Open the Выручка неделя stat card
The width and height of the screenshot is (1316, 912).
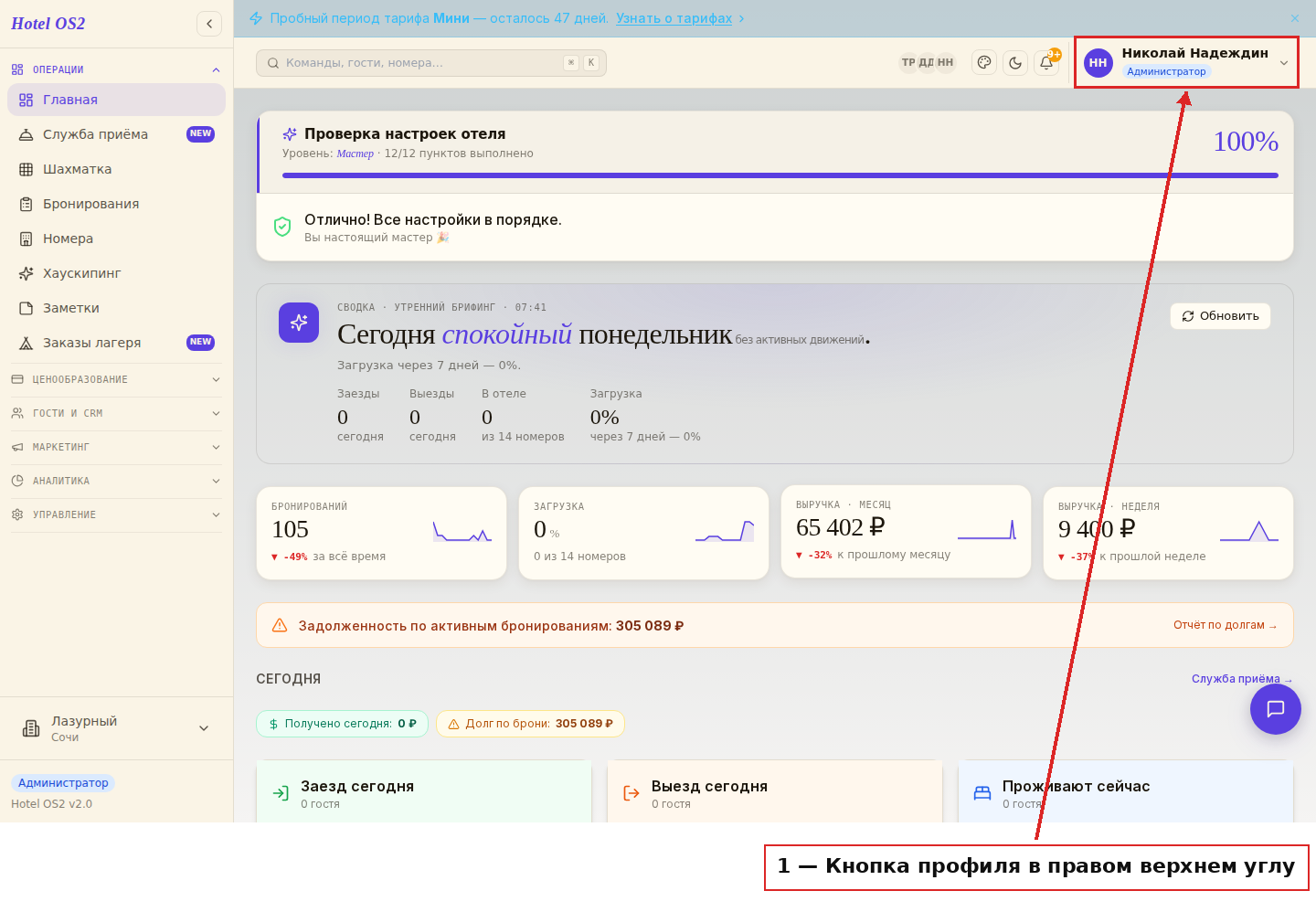point(1169,533)
